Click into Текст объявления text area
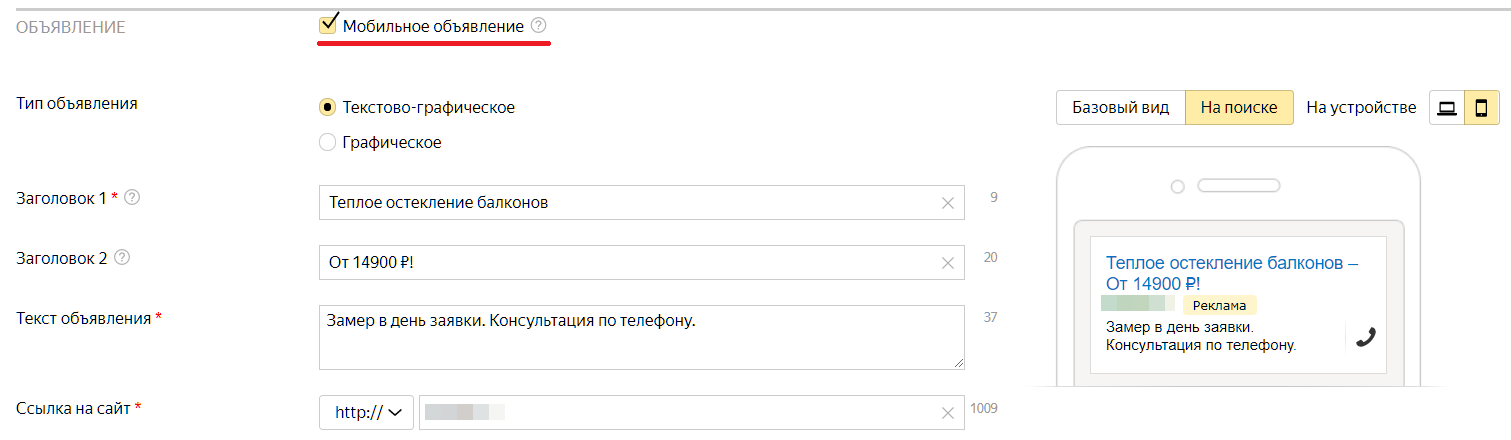The width and height of the screenshot is (1511, 440). tap(640, 338)
